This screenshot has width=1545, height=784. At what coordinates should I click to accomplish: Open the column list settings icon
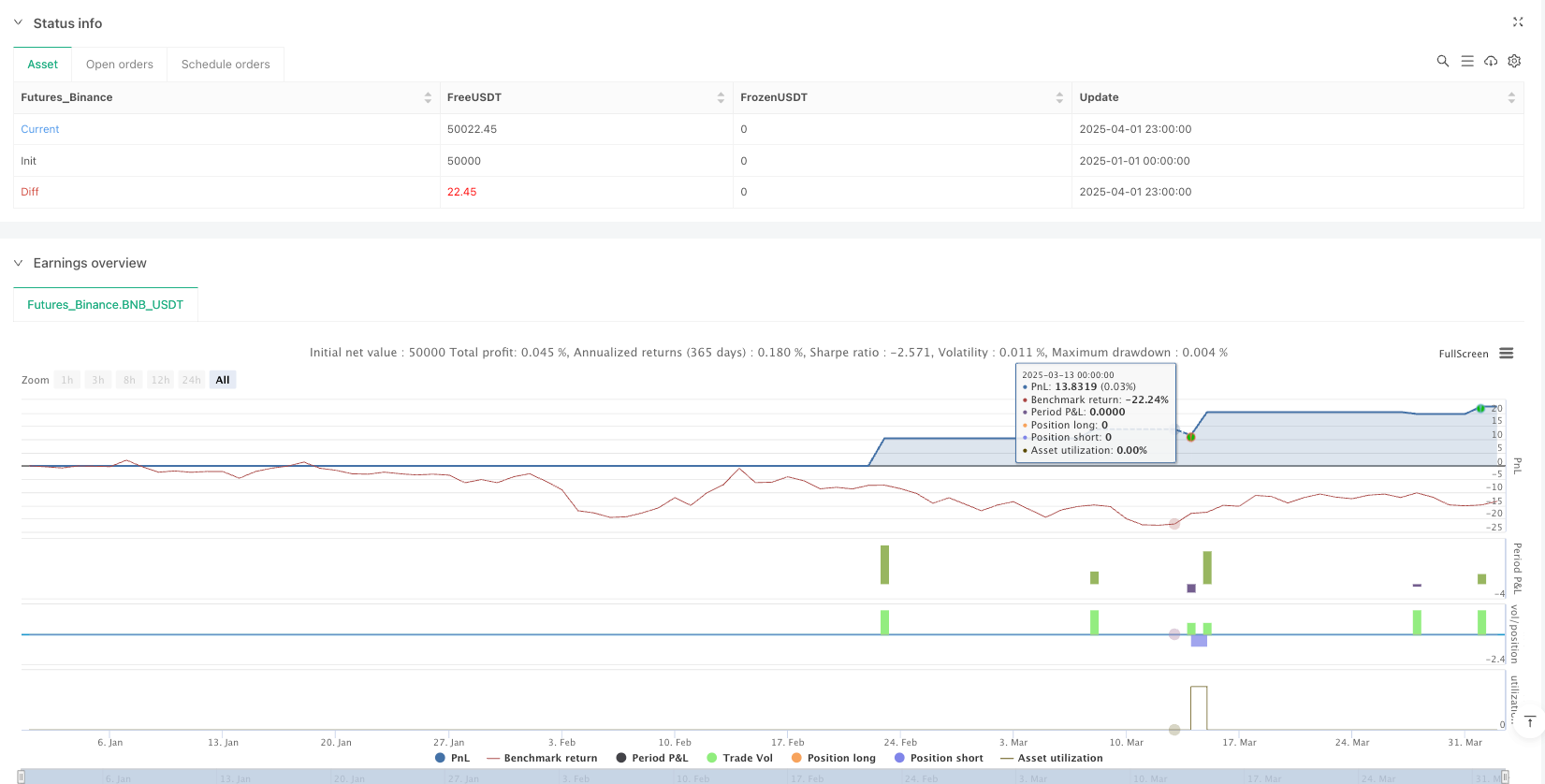click(1466, 61)
